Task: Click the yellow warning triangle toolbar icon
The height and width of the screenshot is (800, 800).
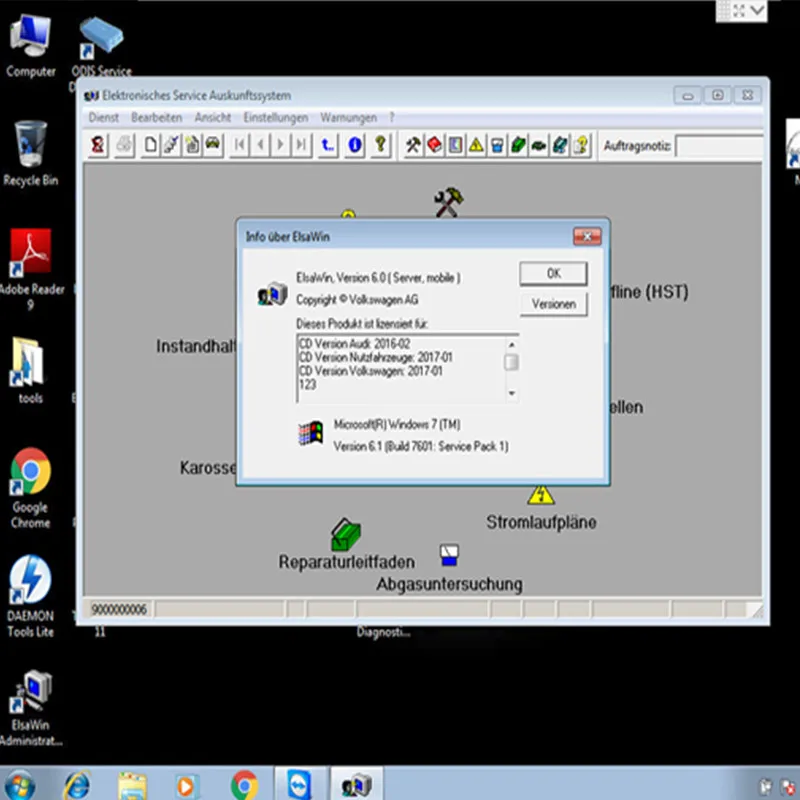Action: coord(476,145)
